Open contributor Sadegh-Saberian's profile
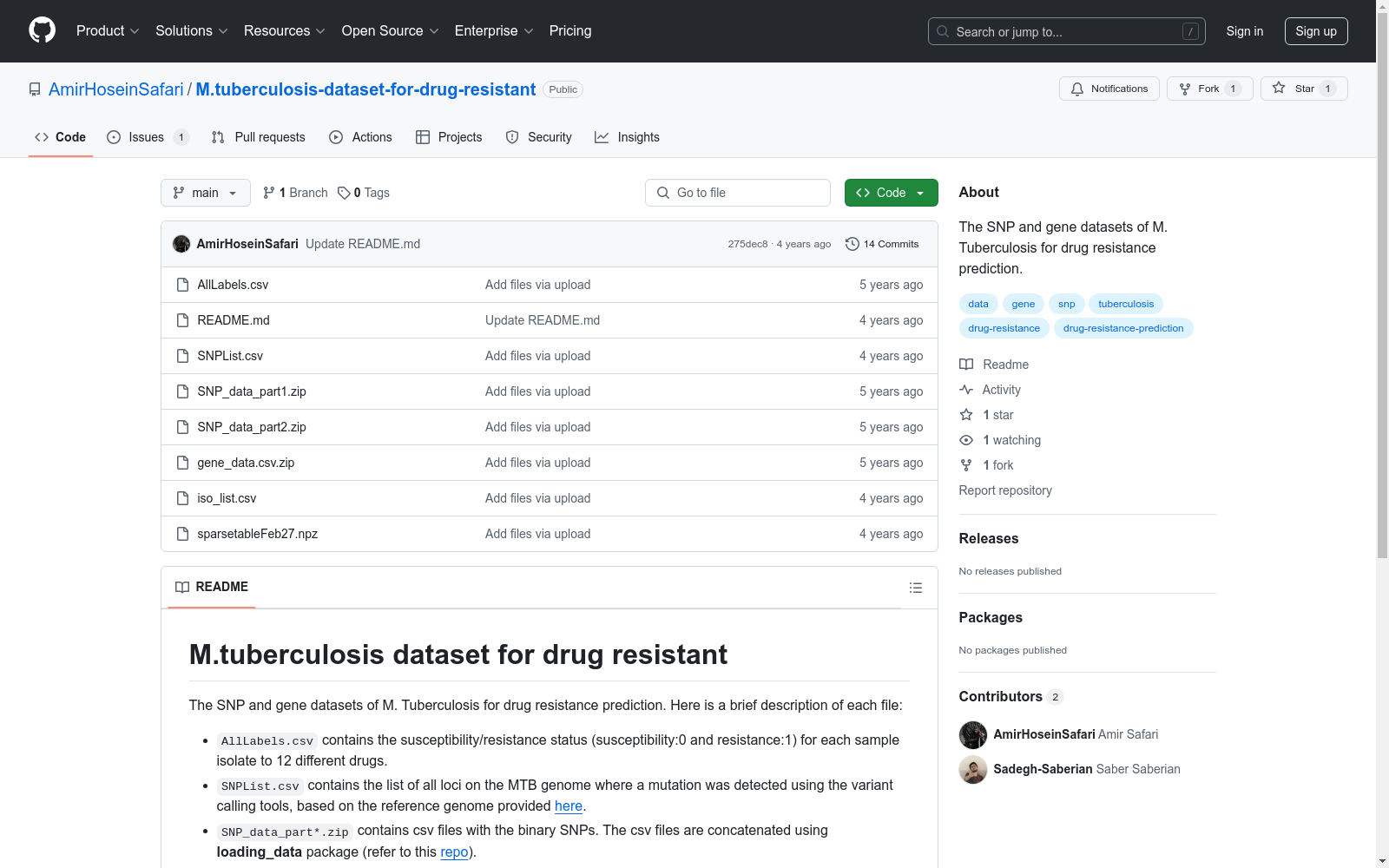 (1043, 769)
